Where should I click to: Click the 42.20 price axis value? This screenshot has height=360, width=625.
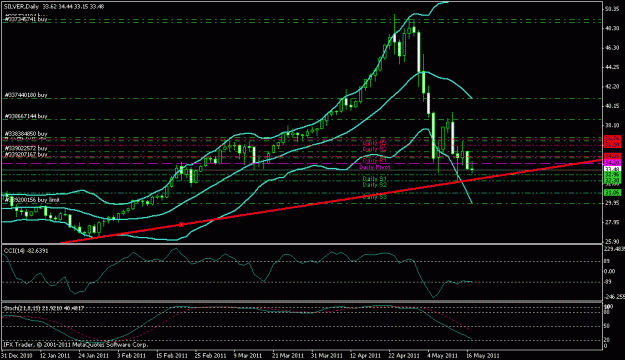point(612,86)
